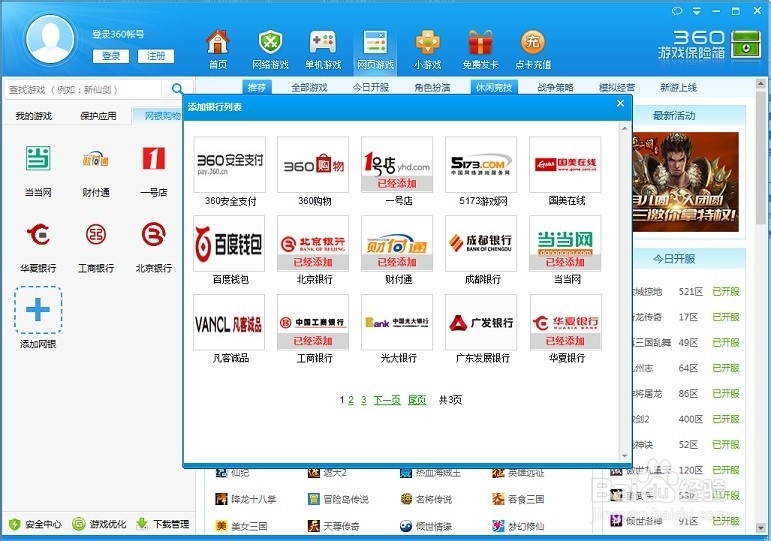This screenshot has width=771, height=541.
Task: Click the 注册 register button
Action: pos(156,56)
